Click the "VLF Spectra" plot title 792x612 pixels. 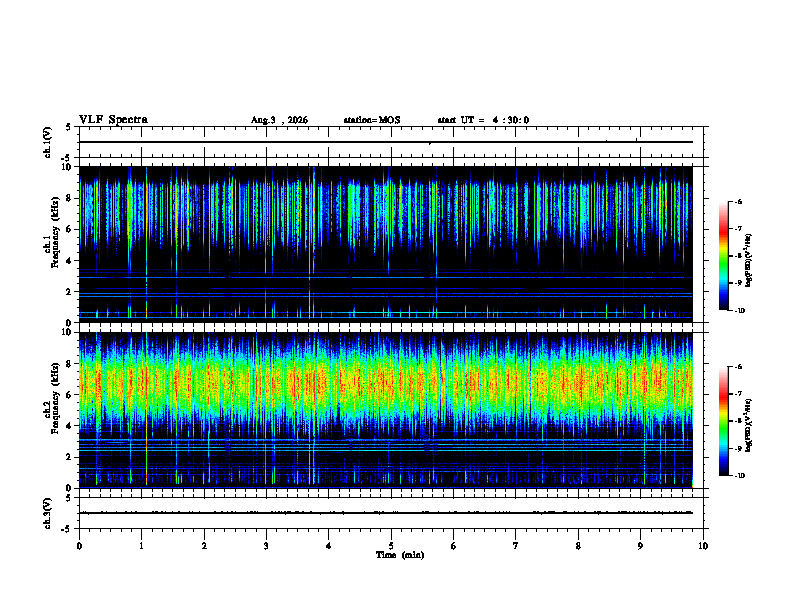113,120
